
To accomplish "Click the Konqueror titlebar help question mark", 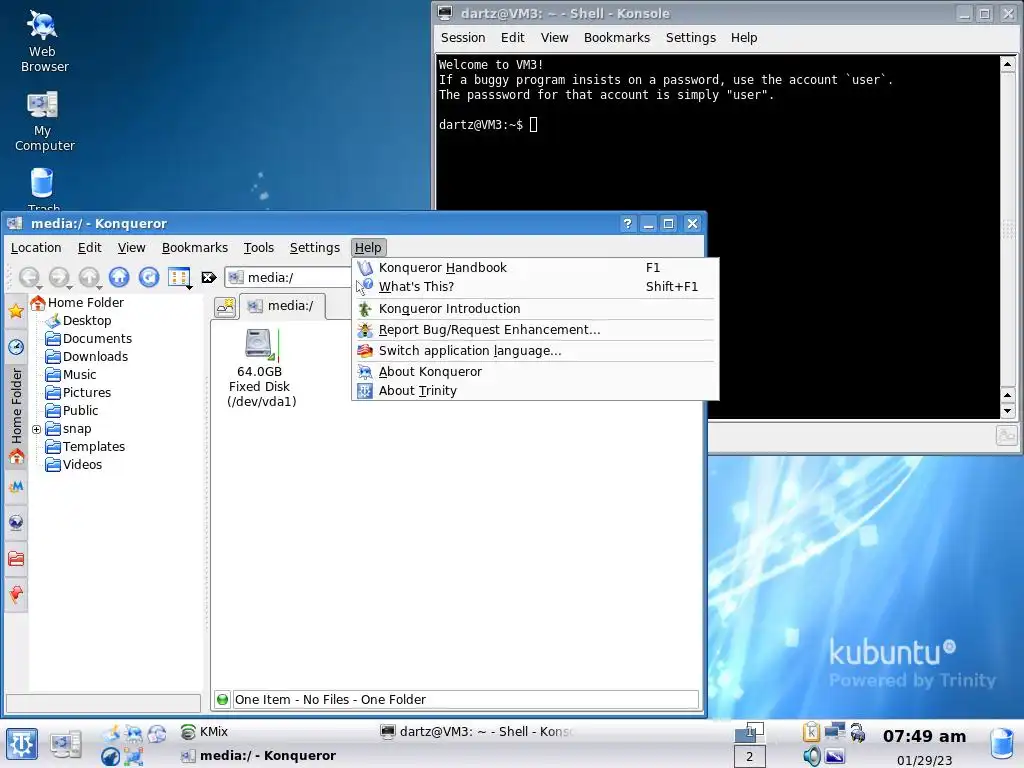I will tap(627, 223).
